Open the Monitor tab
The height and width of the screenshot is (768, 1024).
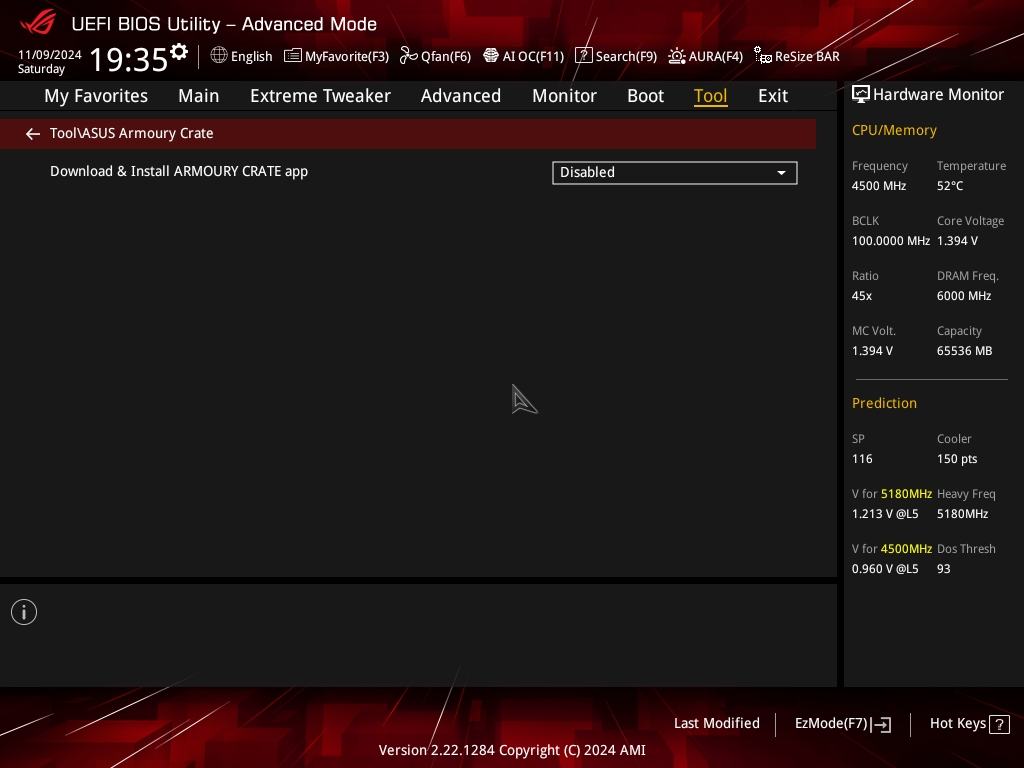click(564, 96)
